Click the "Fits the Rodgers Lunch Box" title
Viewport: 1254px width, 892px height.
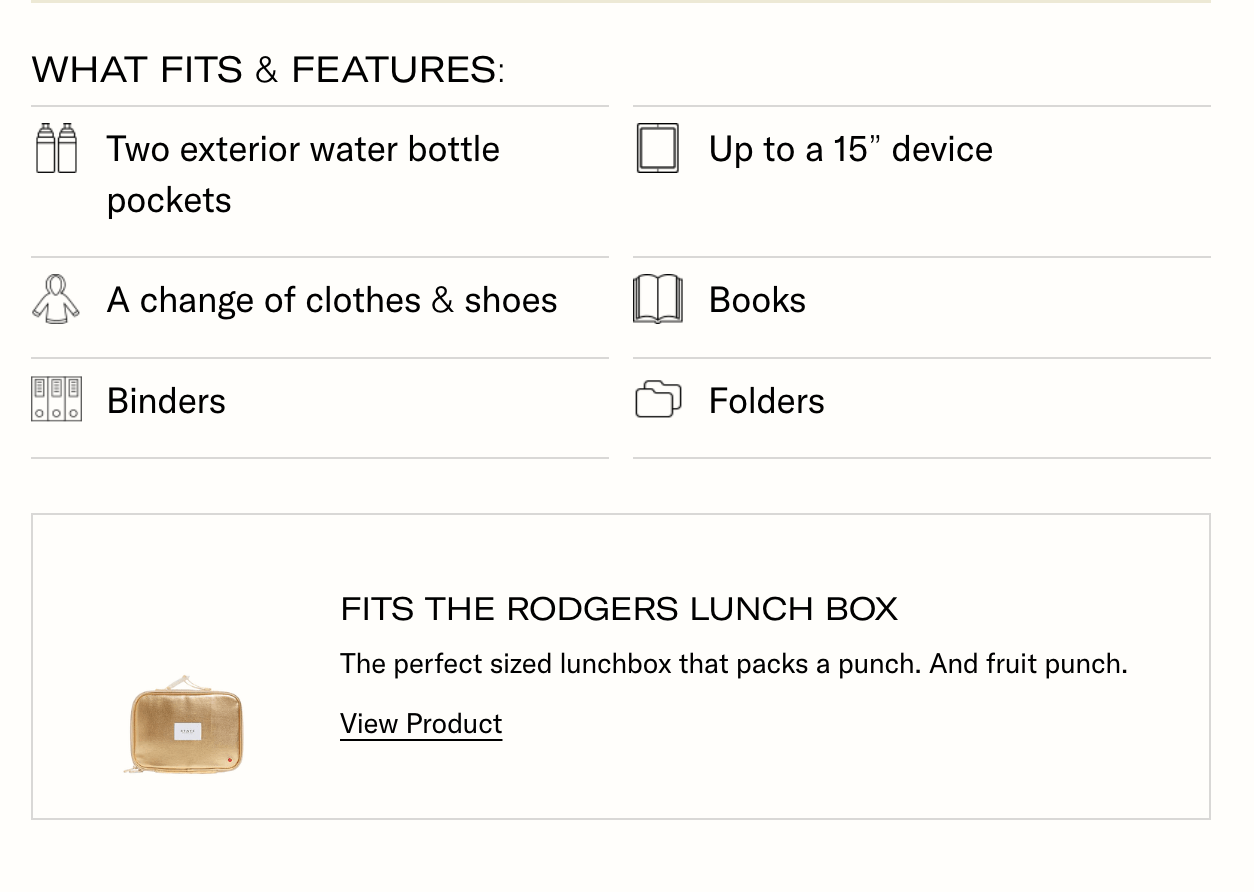[619, 609]
